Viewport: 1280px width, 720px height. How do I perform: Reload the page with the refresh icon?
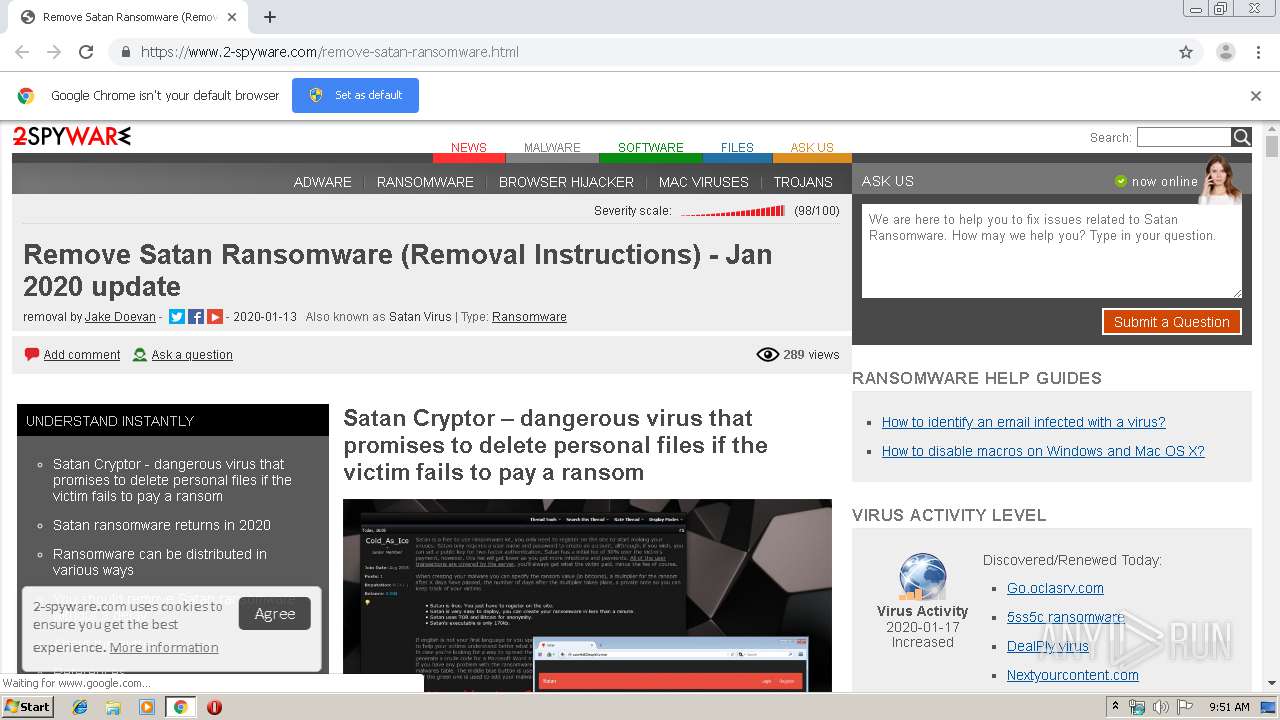coord(86,52)
